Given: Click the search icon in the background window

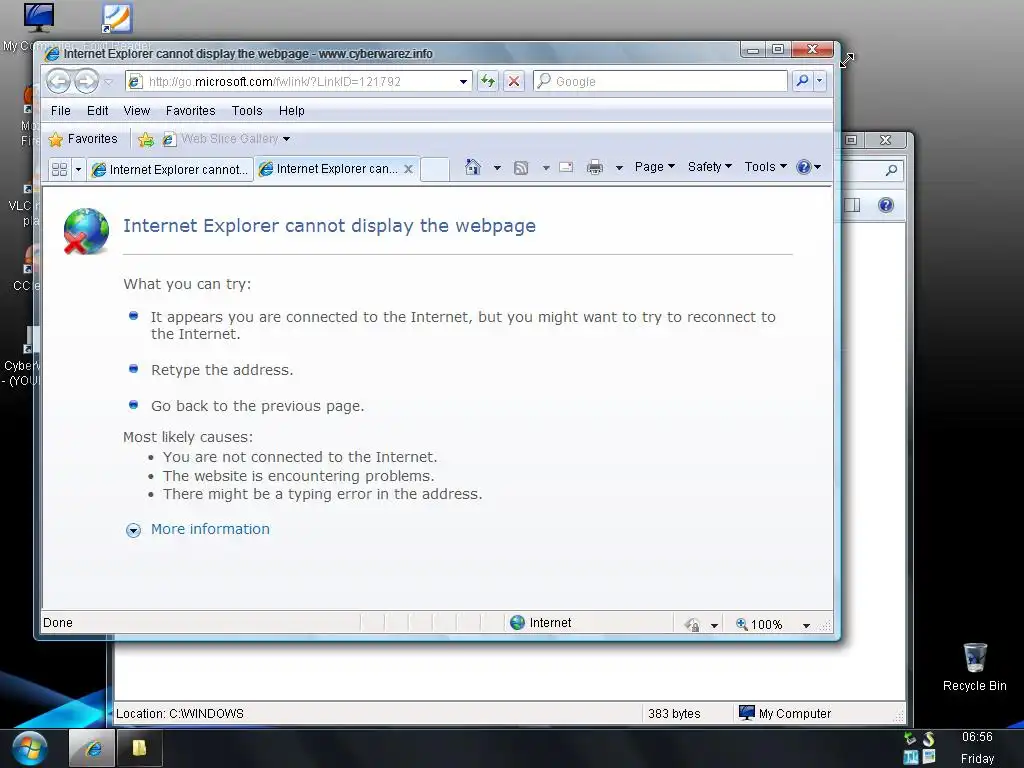Looking at the screenshot, I should pos(891,170).
